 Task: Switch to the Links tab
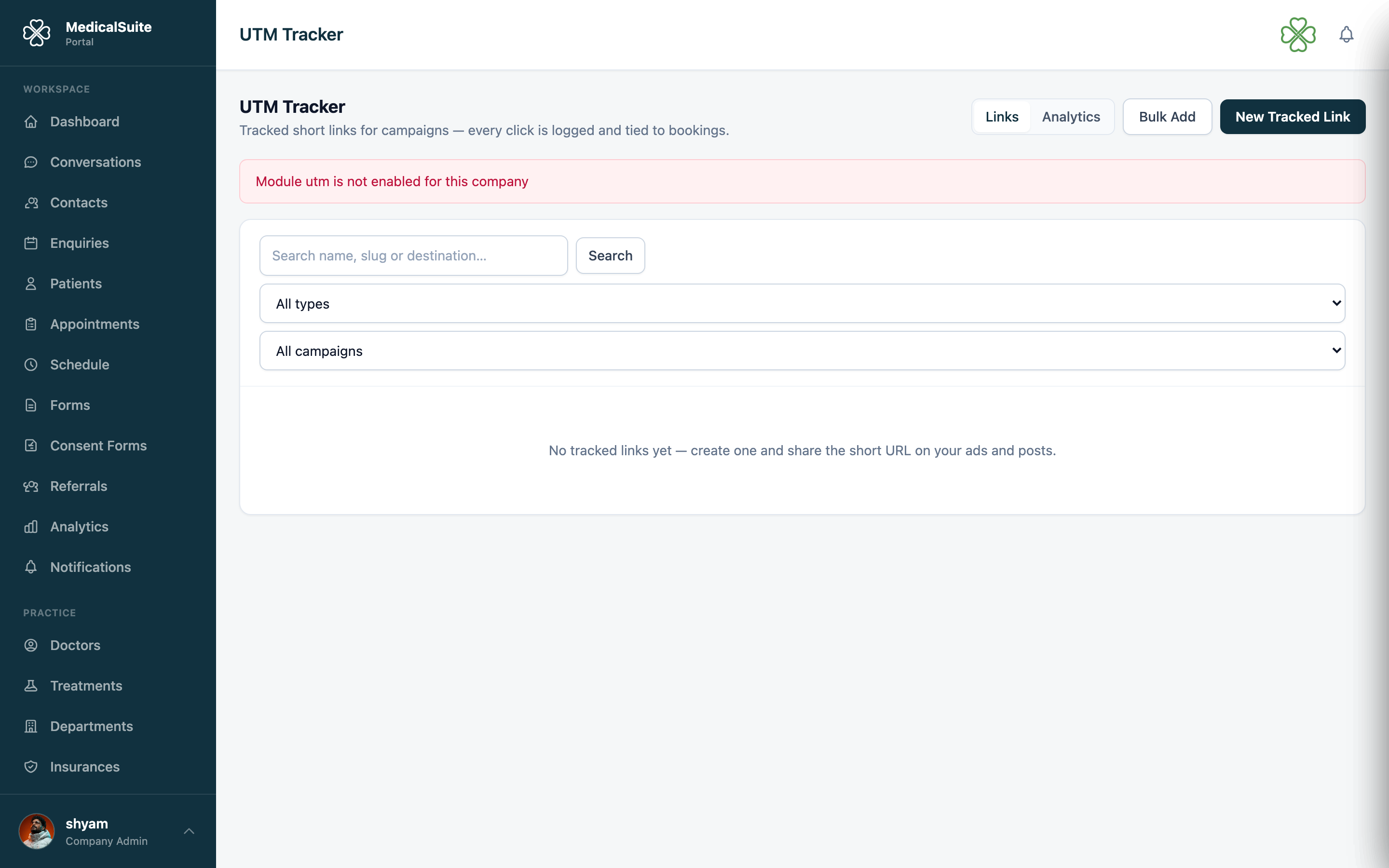[1002, 117]
